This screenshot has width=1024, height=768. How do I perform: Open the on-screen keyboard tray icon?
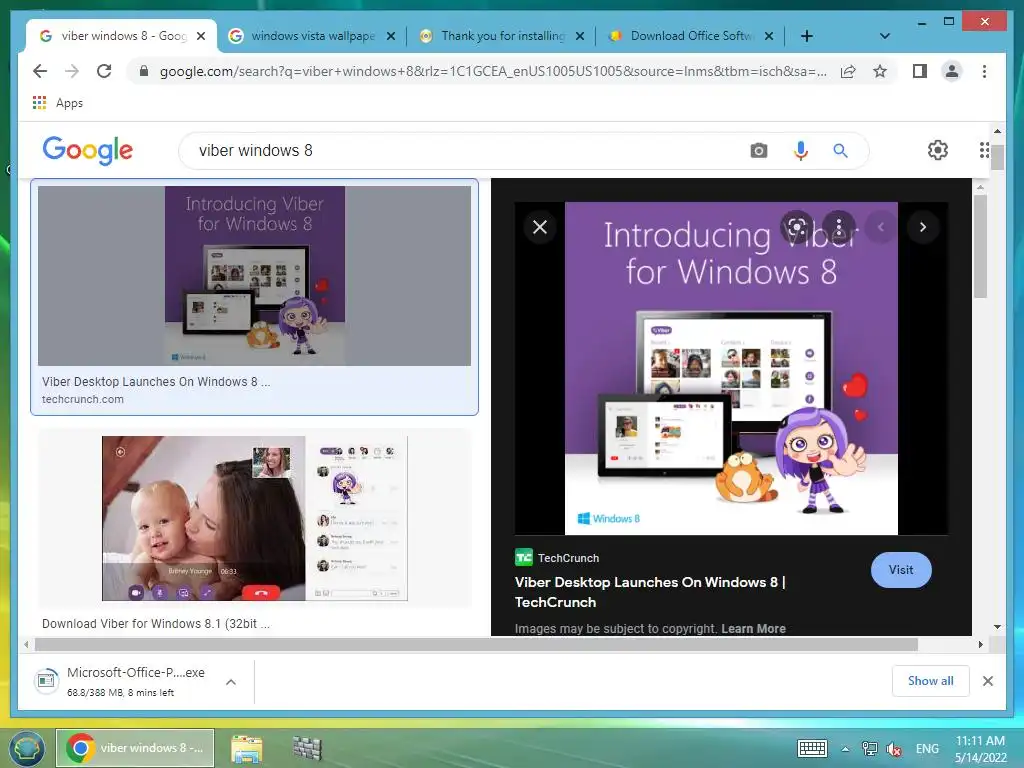pos(812,748)
